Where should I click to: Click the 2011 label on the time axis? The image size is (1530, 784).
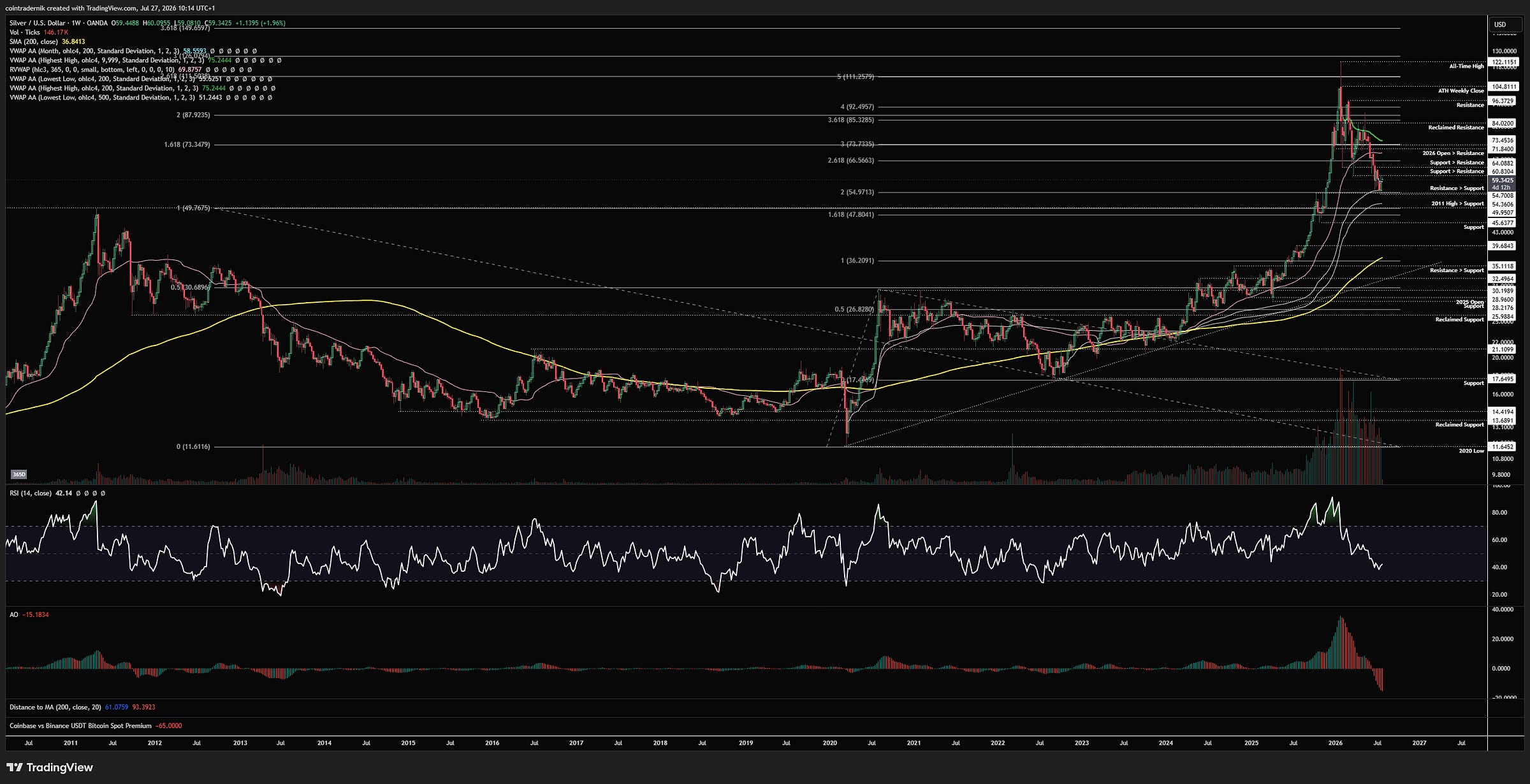71,743
